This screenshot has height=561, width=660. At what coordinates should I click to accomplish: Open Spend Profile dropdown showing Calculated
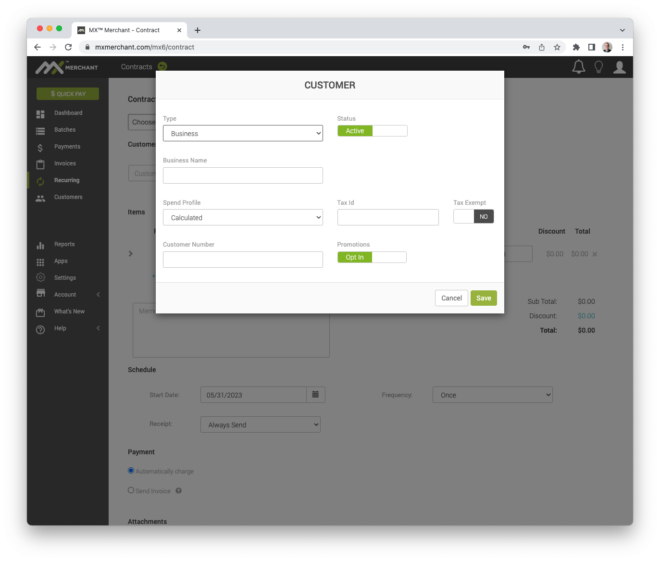[243, 218]
